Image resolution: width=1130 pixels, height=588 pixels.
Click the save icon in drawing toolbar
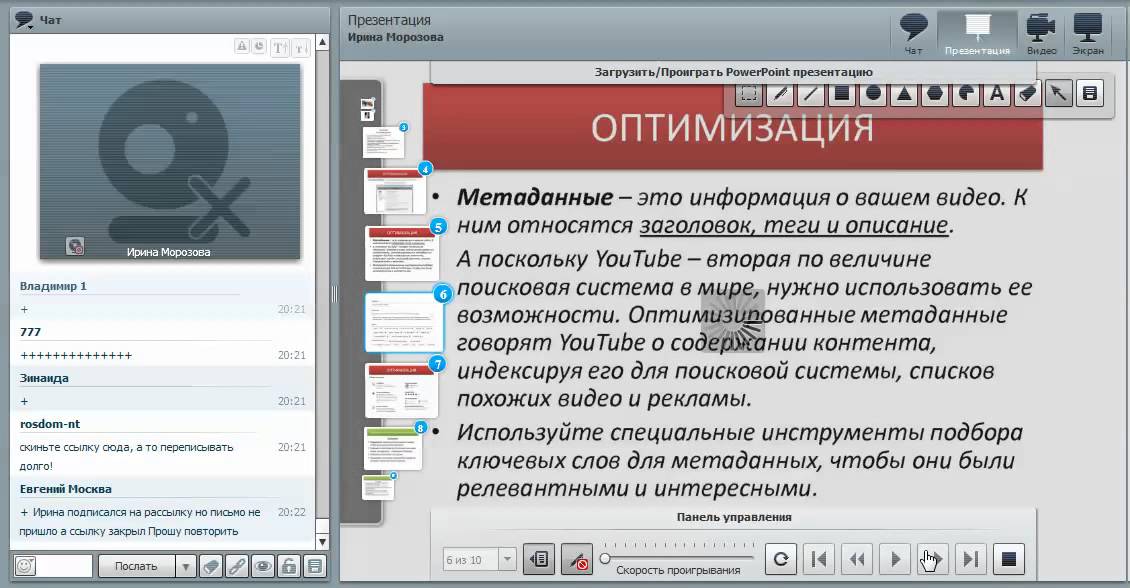(x=1090, y=94)
